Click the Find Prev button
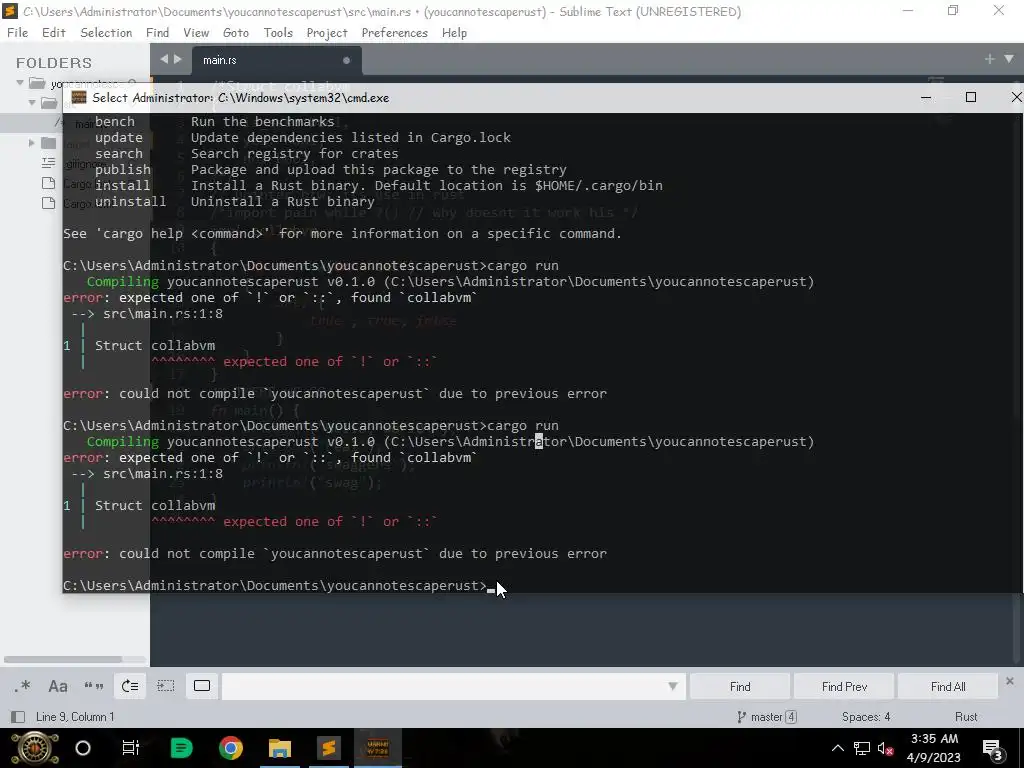This screenshot has height=768, width=1024. 844,686
